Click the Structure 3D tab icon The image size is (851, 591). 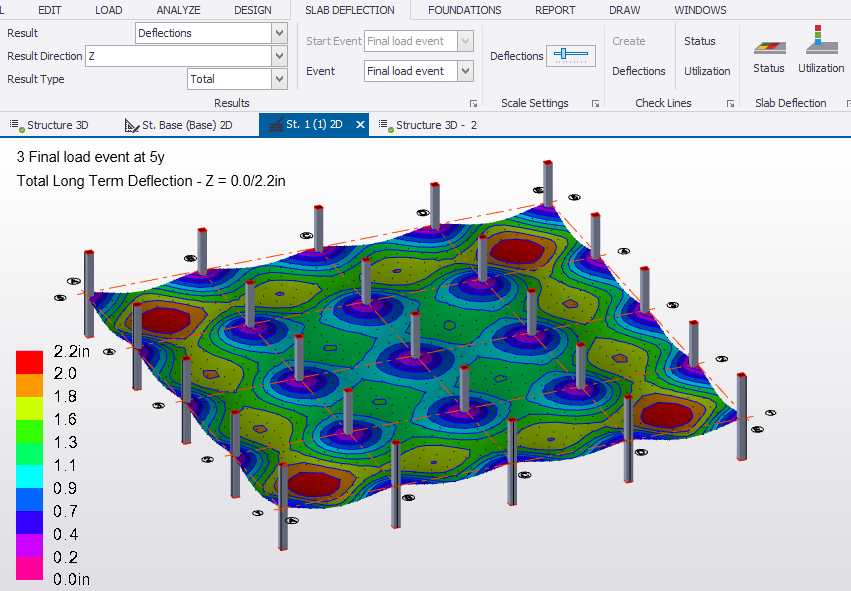(14, 124)
